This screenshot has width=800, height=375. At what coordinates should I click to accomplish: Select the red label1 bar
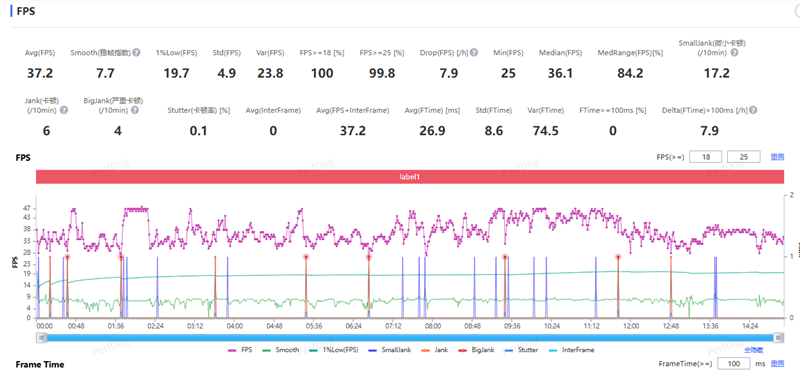(x=410, y=177)
